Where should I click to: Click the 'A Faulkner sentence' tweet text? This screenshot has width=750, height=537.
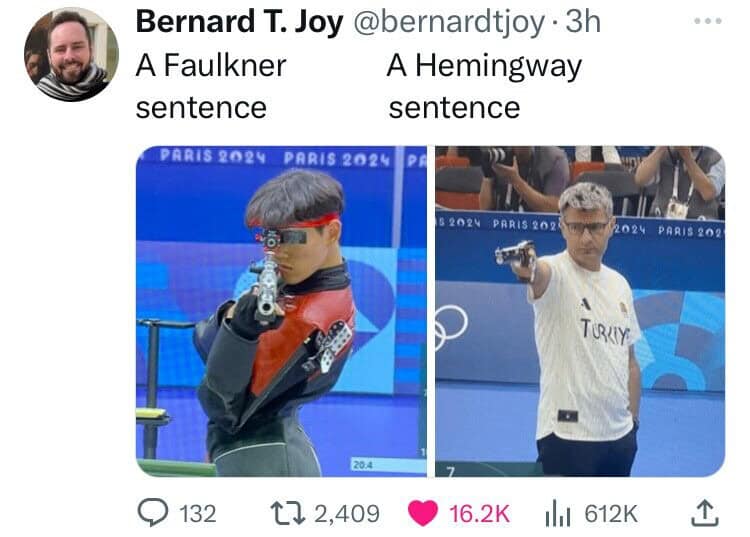(211, 86)
